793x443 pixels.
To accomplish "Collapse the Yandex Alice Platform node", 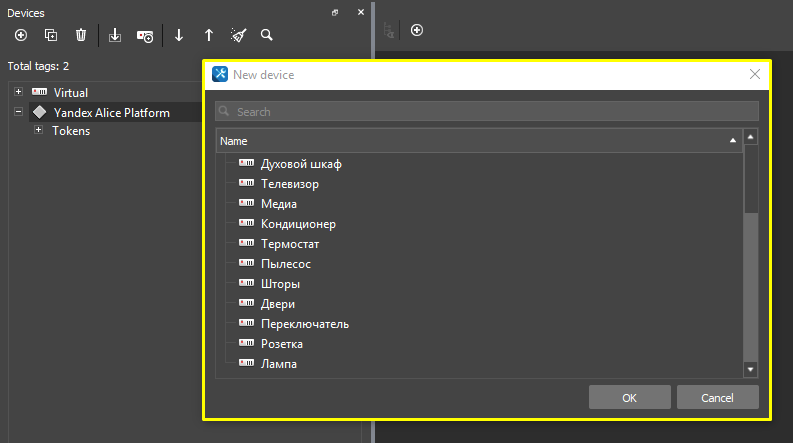I will (x=19, y=112).
